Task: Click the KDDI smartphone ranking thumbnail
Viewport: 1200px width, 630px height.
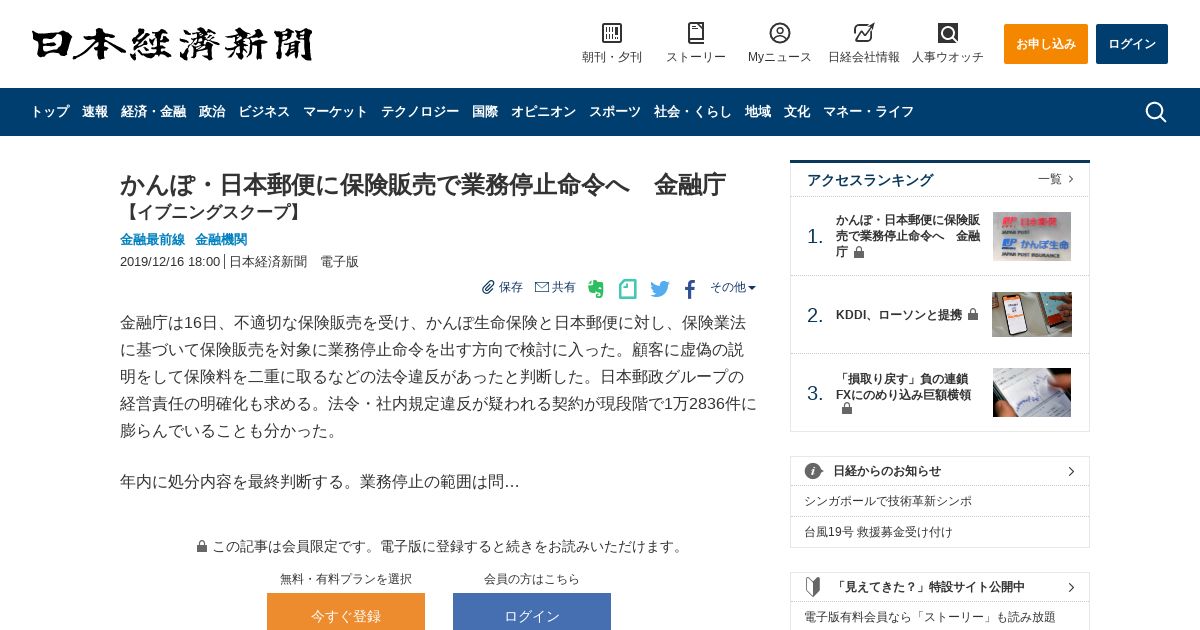Action: tap(1032, 314)
